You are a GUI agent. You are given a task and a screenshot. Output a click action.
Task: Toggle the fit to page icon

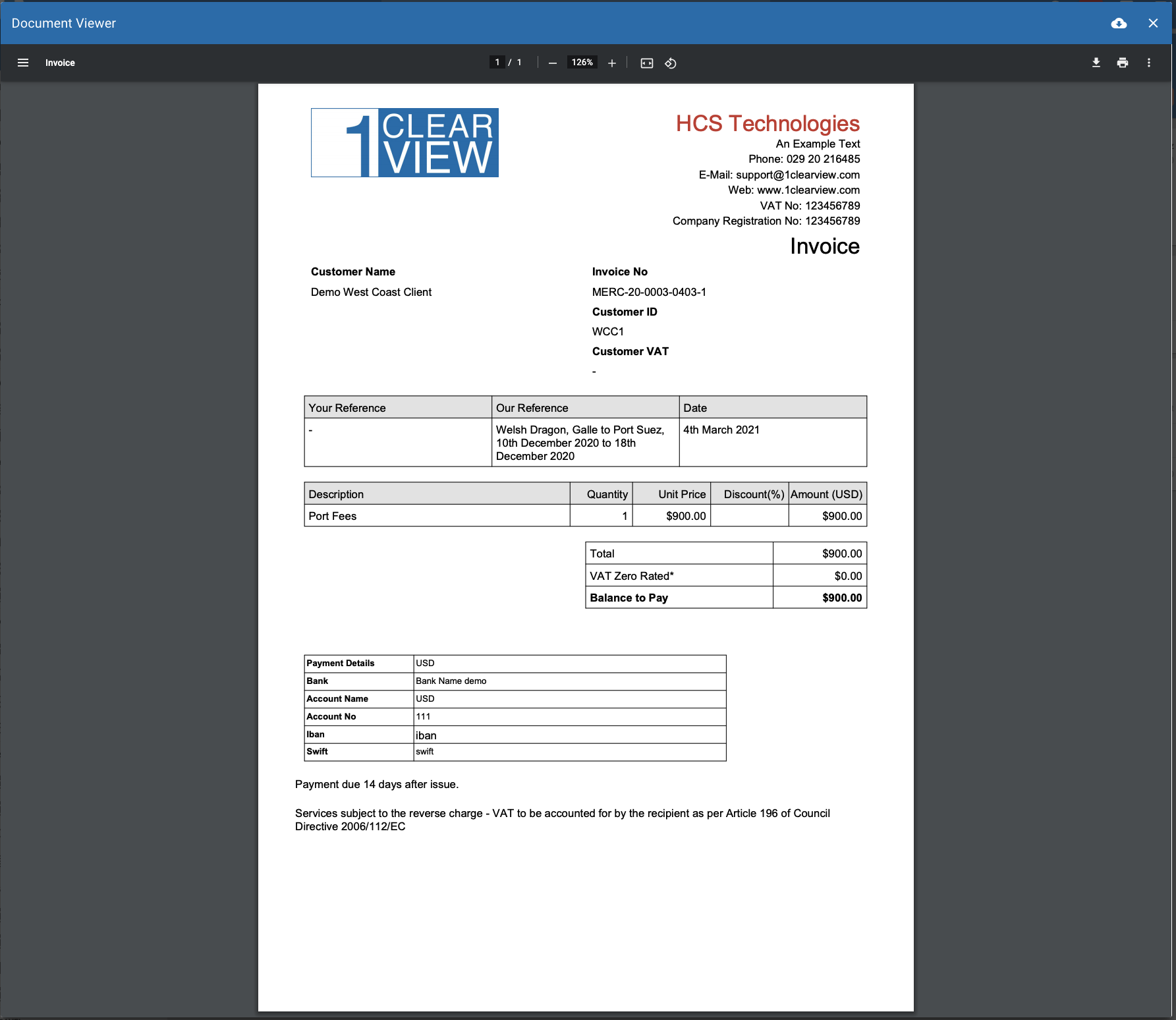click(647, 63)
